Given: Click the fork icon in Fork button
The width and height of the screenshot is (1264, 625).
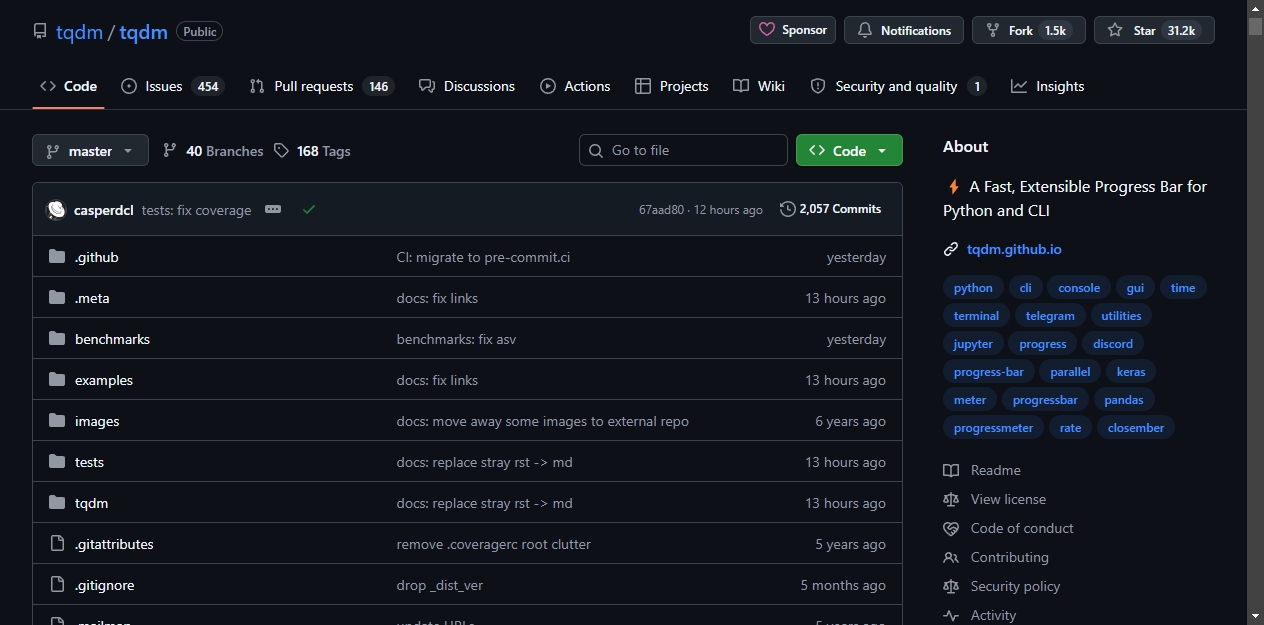Looking at the screenshot, I should (993, 31).
